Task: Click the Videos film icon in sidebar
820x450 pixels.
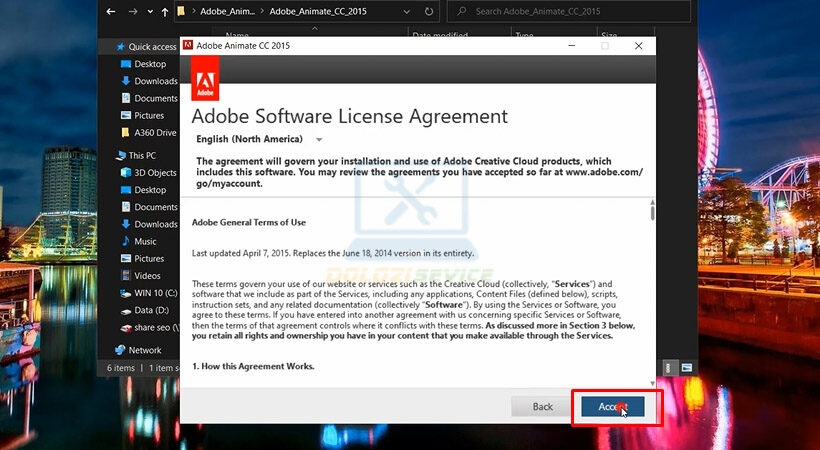Action: coord(126,275)
